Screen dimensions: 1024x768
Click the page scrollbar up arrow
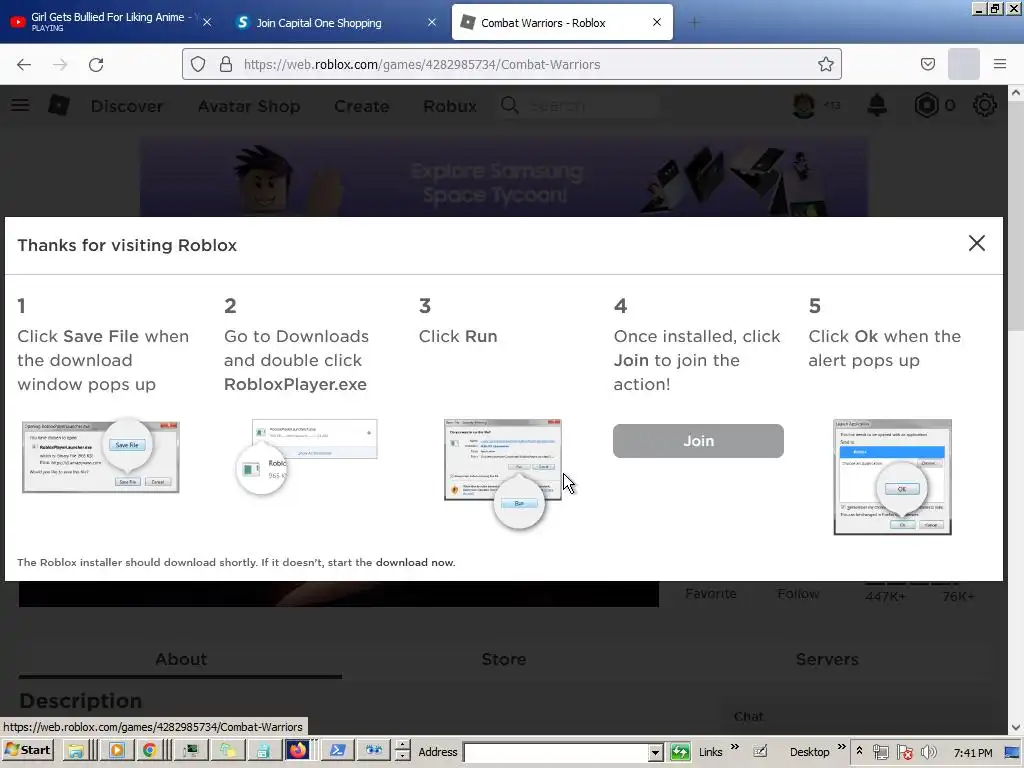point(1016,93)
